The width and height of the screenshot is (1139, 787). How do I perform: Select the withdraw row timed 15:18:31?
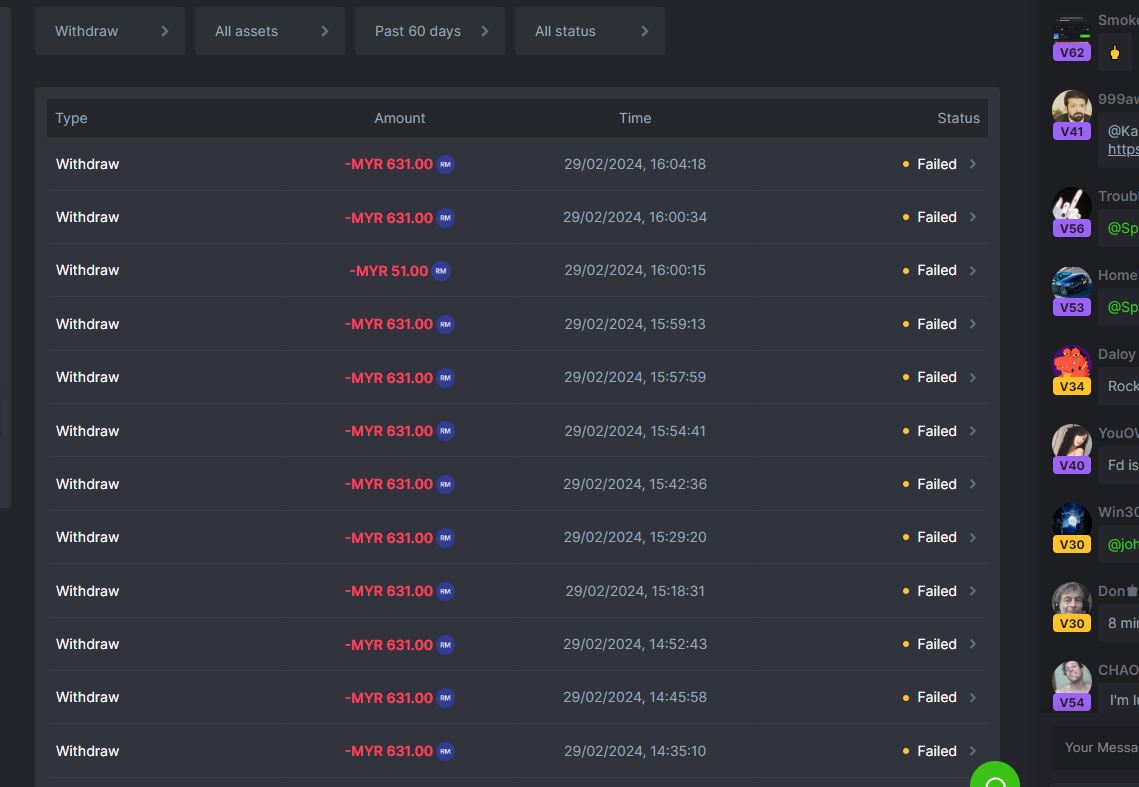(x=516, y=591)
